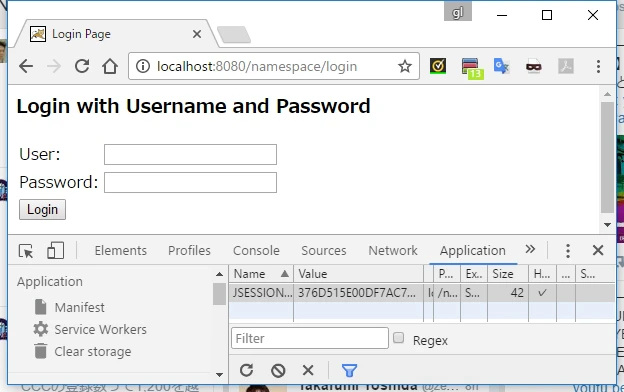Image resolution: width=624 pixels, height=392 pixels.
Task: Activate the DevTools inspect element picker
Action: coord(26,251)
